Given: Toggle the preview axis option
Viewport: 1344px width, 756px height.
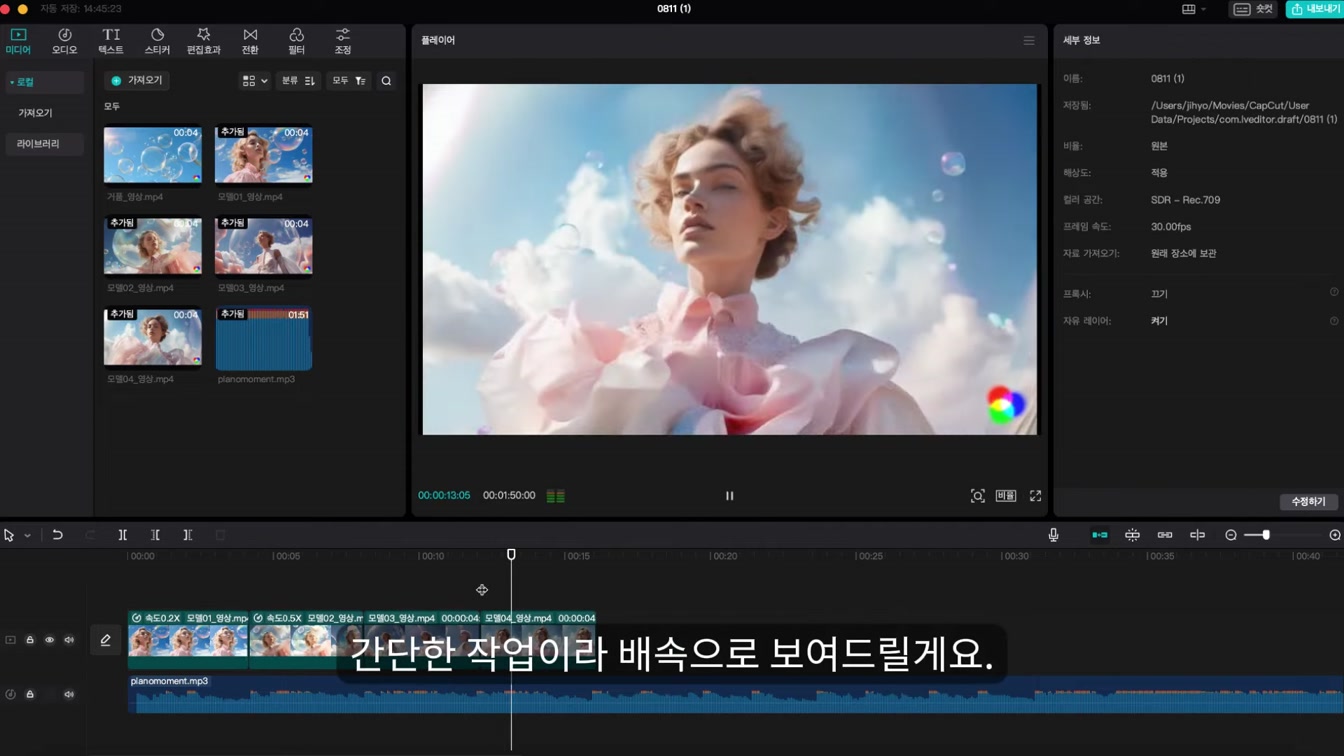Looking at the screenshot, I should click(1197, 536).
